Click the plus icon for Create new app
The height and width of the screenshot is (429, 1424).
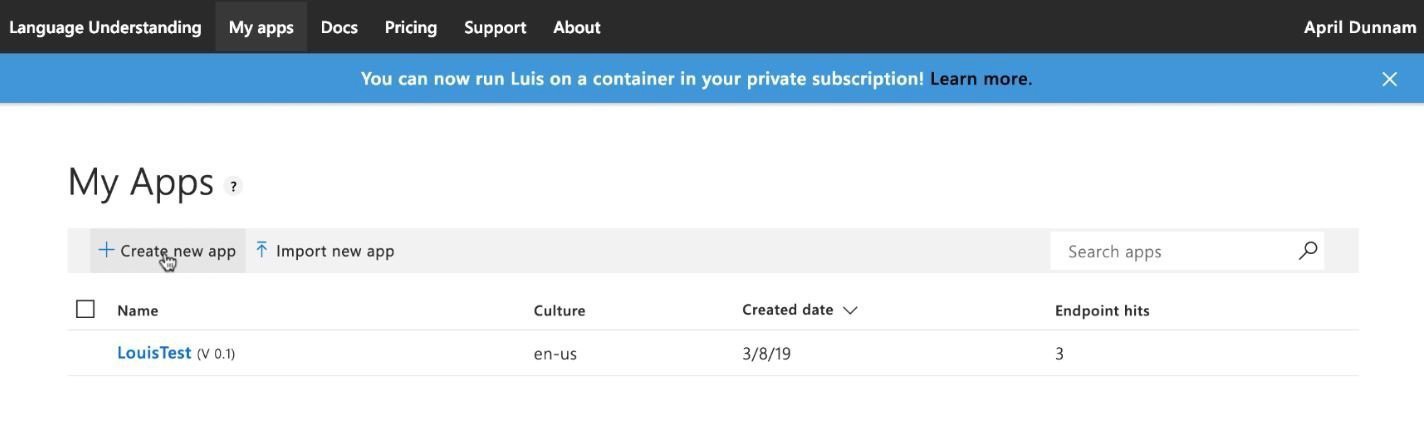coord(106,250)
